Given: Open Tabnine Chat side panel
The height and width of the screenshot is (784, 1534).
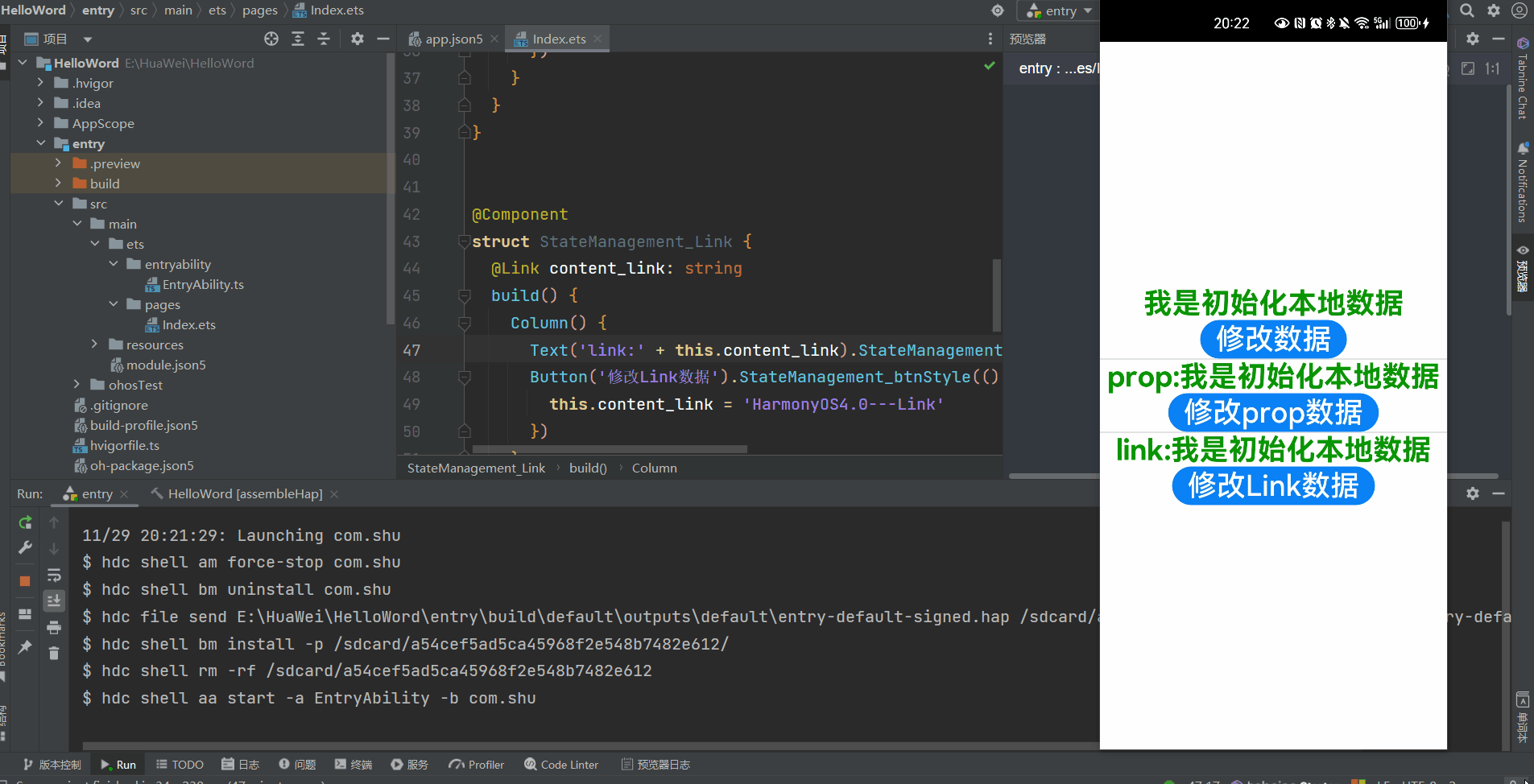Looking at the screenshot, I should point(1522,78).
